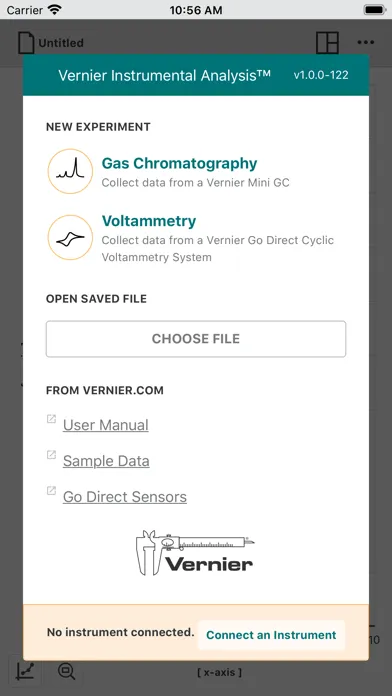
Task: Open the Sample Data link
Action: coord(106,461)
